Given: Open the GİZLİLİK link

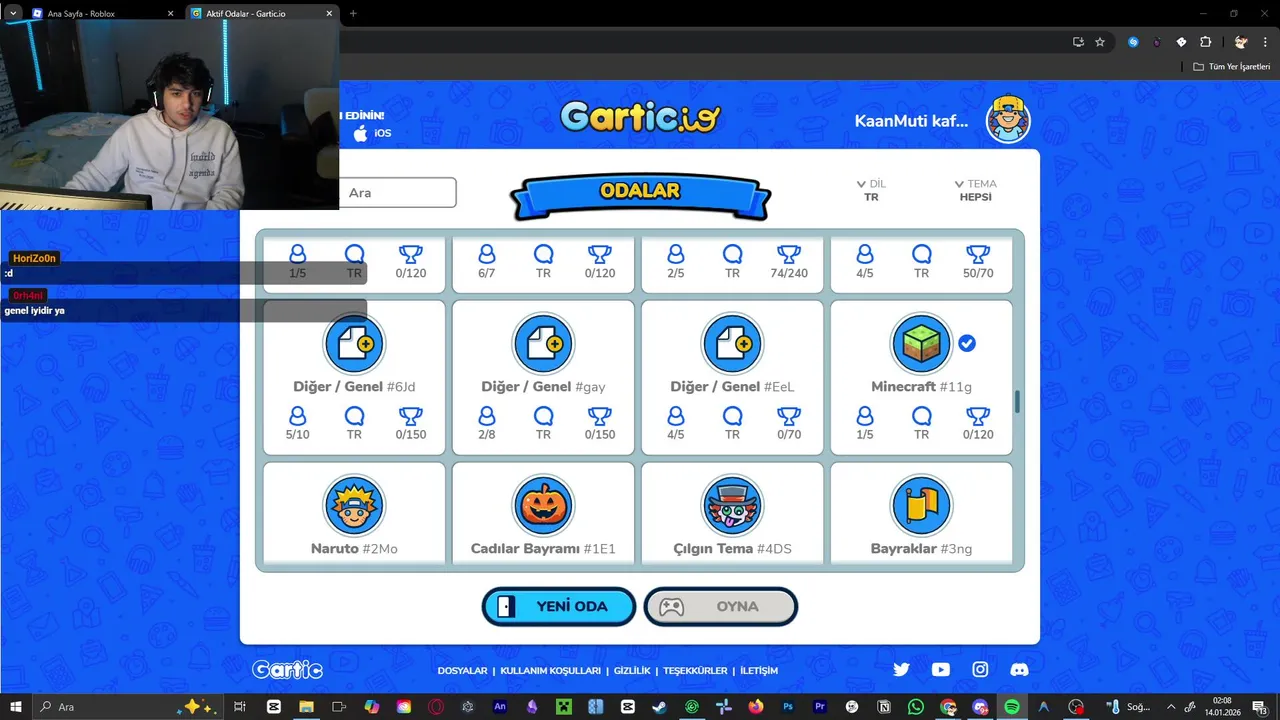Looking at the screenshot, I should coord(632,671).
